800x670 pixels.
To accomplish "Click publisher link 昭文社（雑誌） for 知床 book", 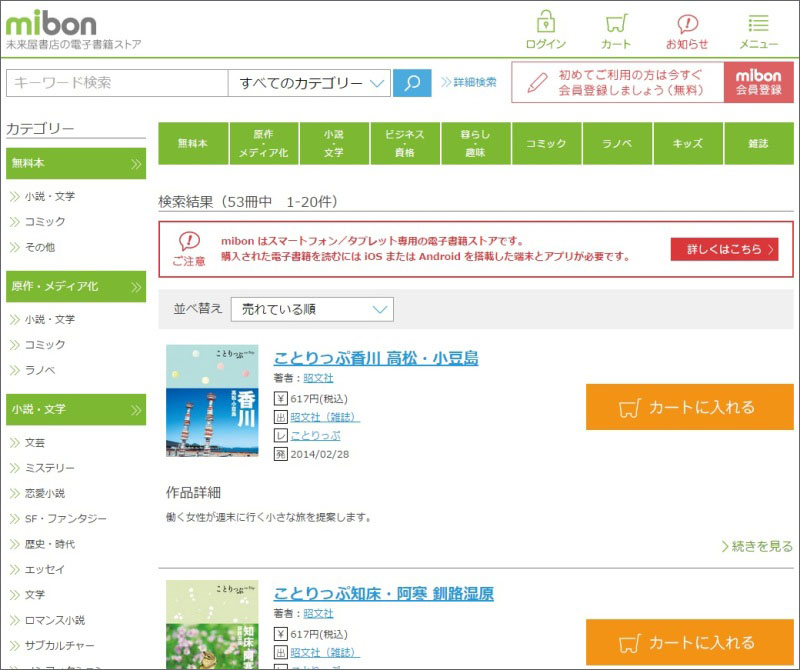I will (x=325, y=652).
